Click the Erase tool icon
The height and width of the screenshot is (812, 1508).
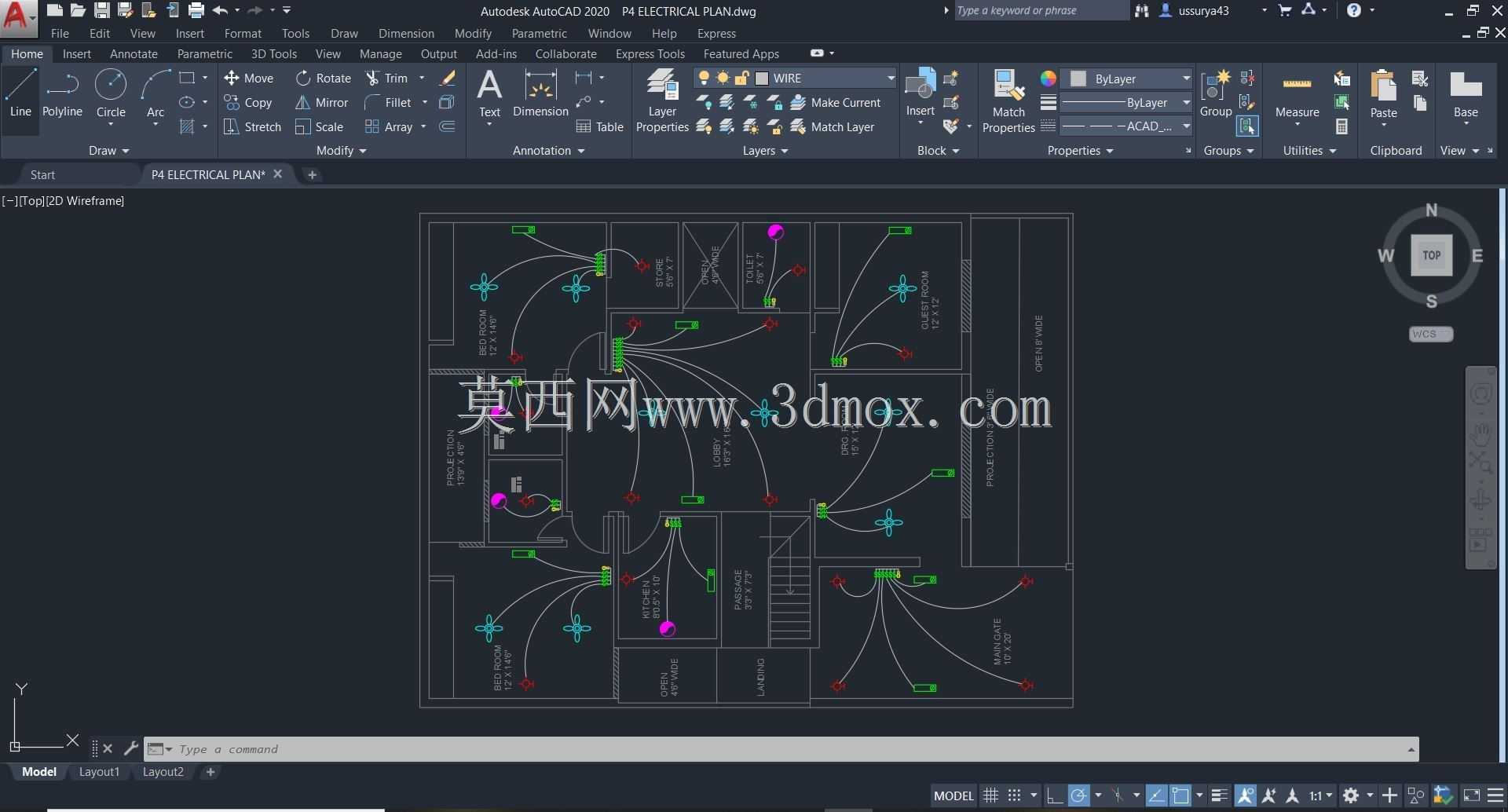coord(447,78)
